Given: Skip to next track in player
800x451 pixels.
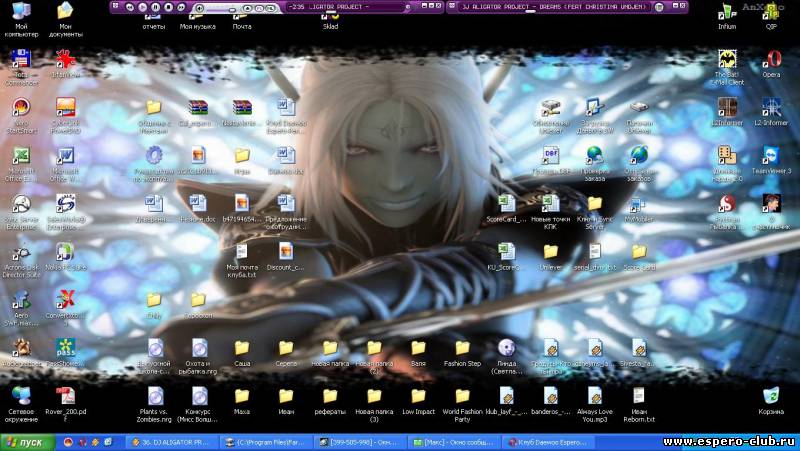Looking at the screenshot, I should (x=181, y=7).
